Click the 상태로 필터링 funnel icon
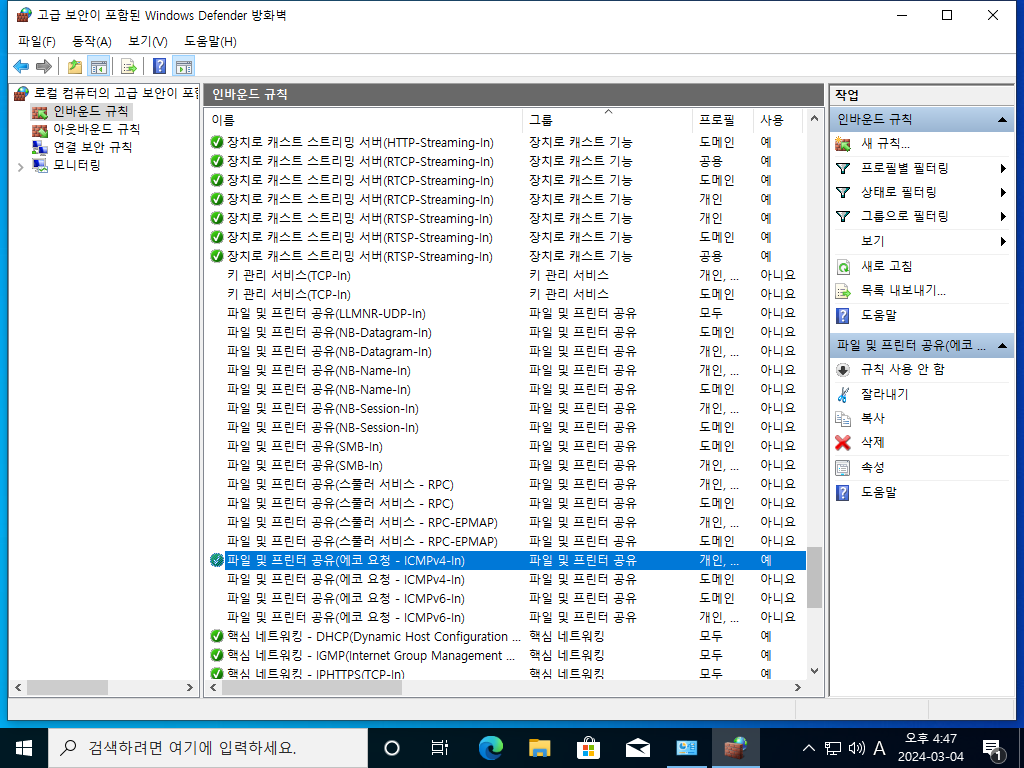The height and width of the screenshot is (768, 1024). pos(843,193)
